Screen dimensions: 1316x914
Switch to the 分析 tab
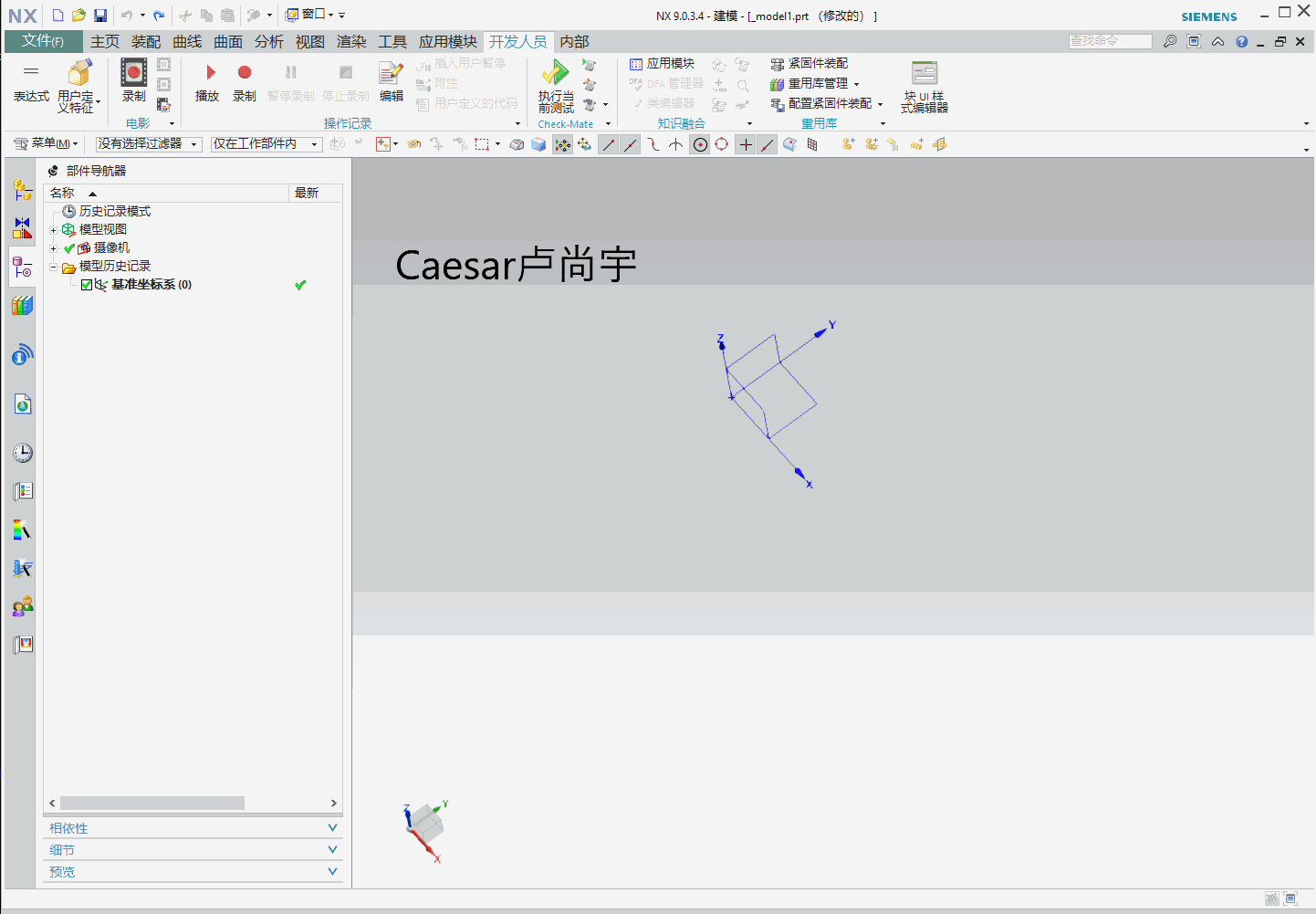(269, 42)
